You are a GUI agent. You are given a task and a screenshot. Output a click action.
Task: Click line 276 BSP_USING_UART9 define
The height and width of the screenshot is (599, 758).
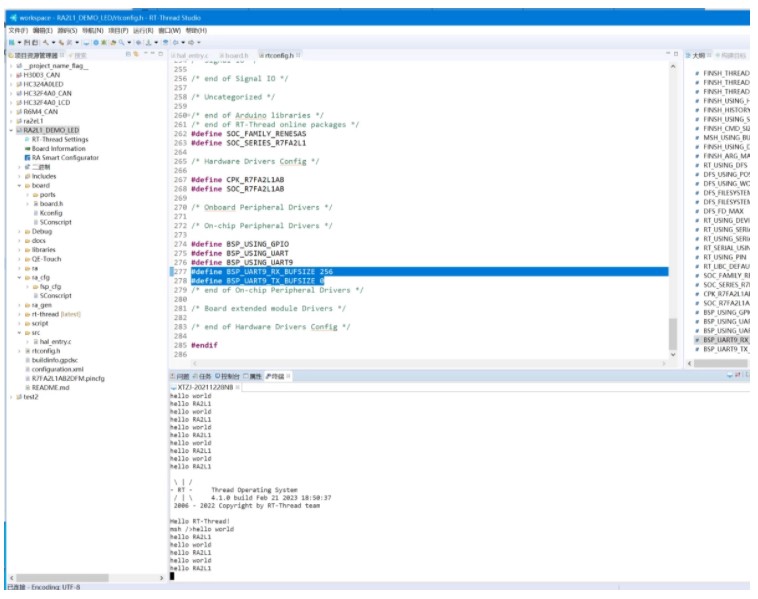point(260,263)
